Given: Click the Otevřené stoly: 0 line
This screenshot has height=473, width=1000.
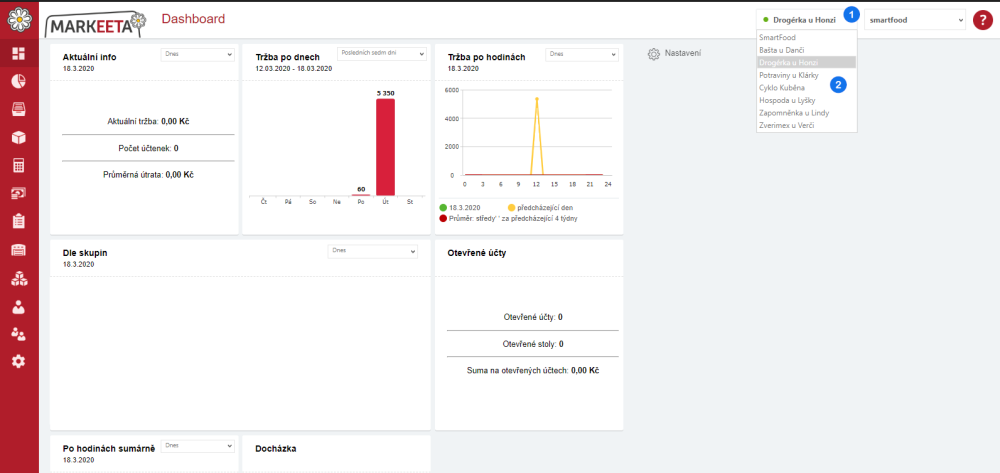Looking at the screenshot, I should tap(533, 344).
